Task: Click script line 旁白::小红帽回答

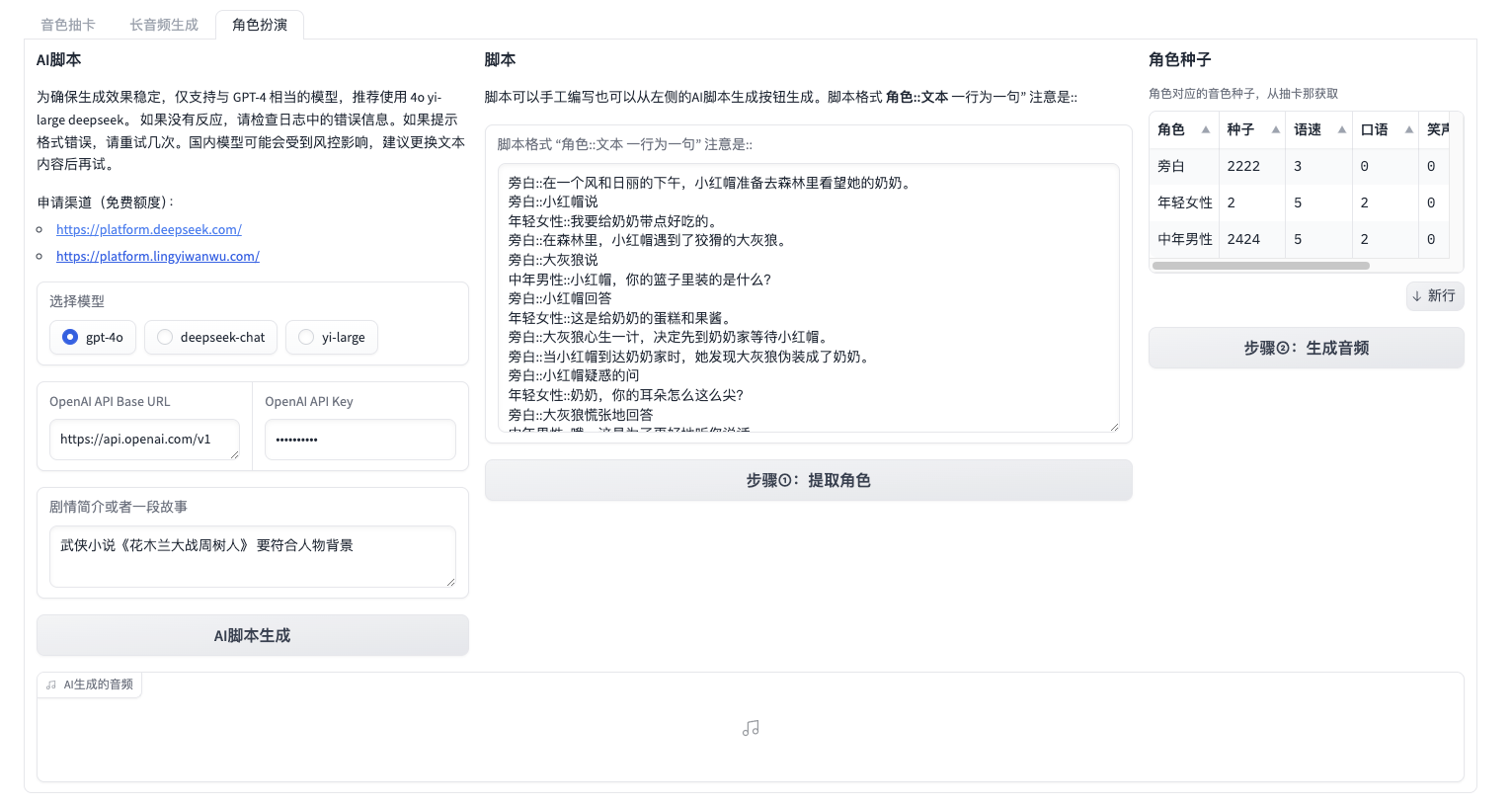Action: [560, 298]
